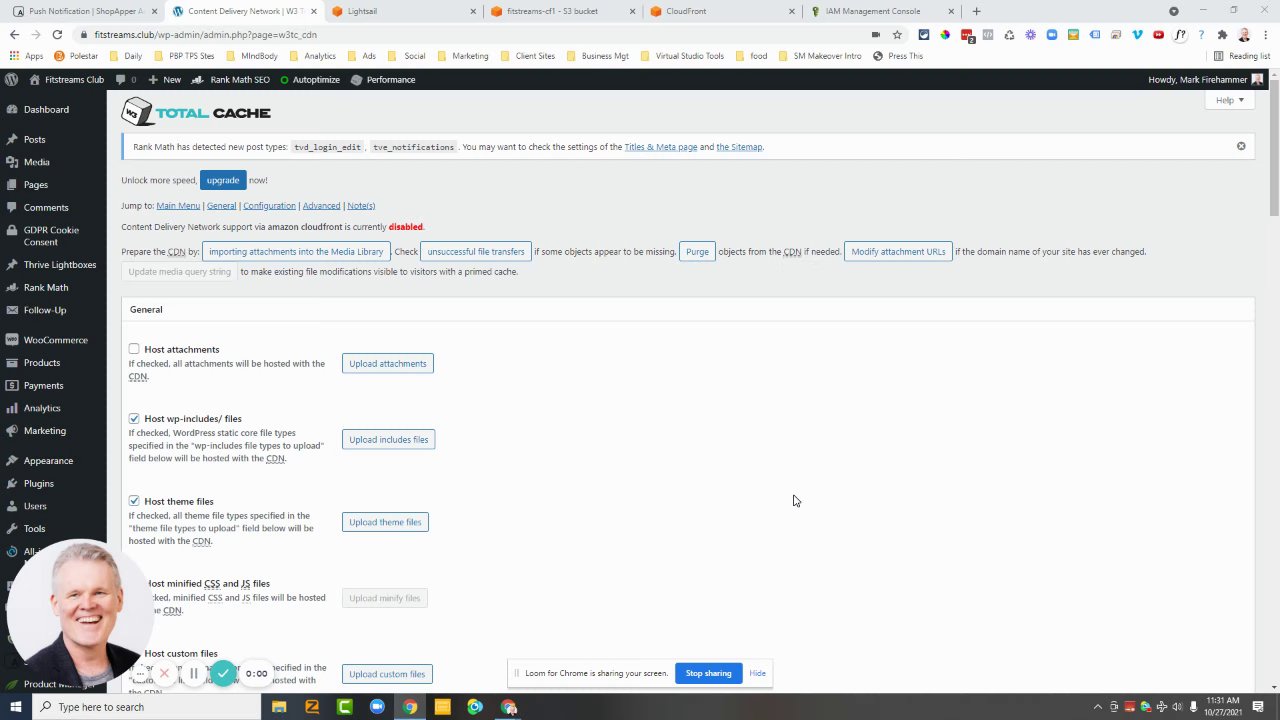Image resolution: width=1280 pixels, height=720 pixels.
Task: Open the Windows Start menu
Action: click(x=15, y=707)
